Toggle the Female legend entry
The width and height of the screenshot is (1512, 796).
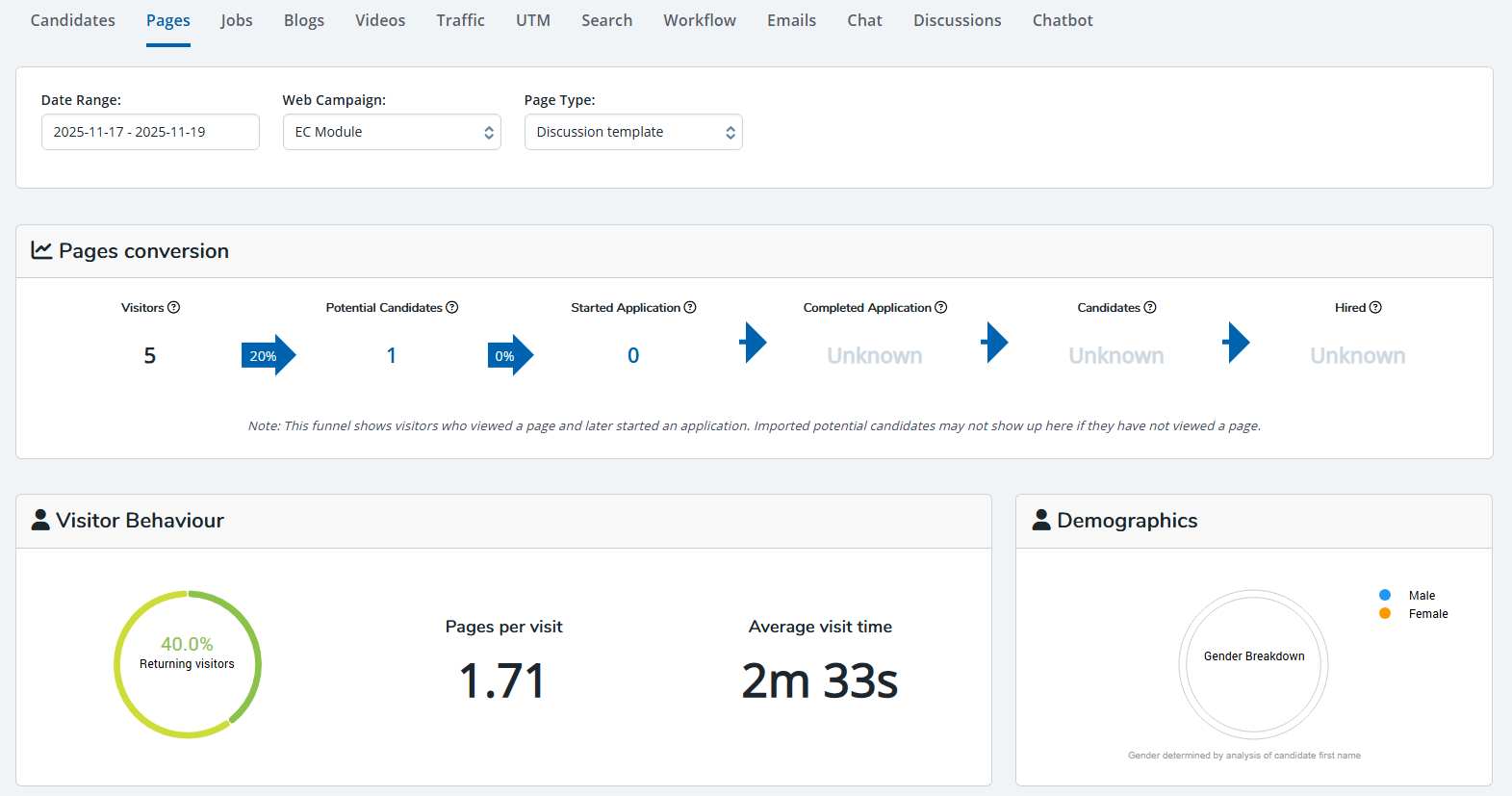(1427, 614)
